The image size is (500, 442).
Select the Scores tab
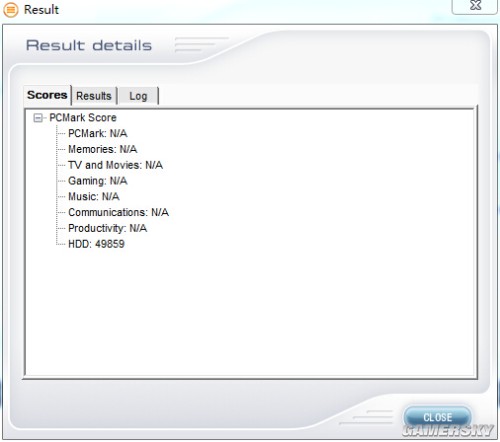47,95
